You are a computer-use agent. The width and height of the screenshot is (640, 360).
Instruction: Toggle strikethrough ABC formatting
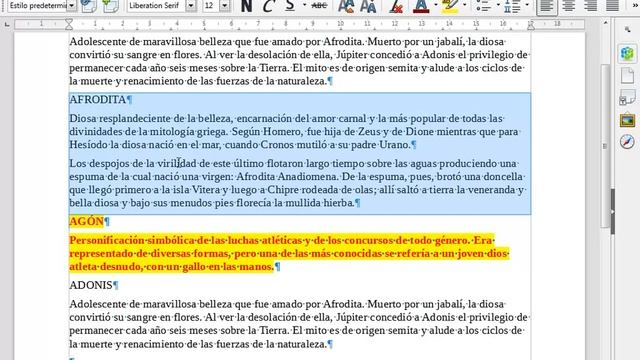coord(319,6)
